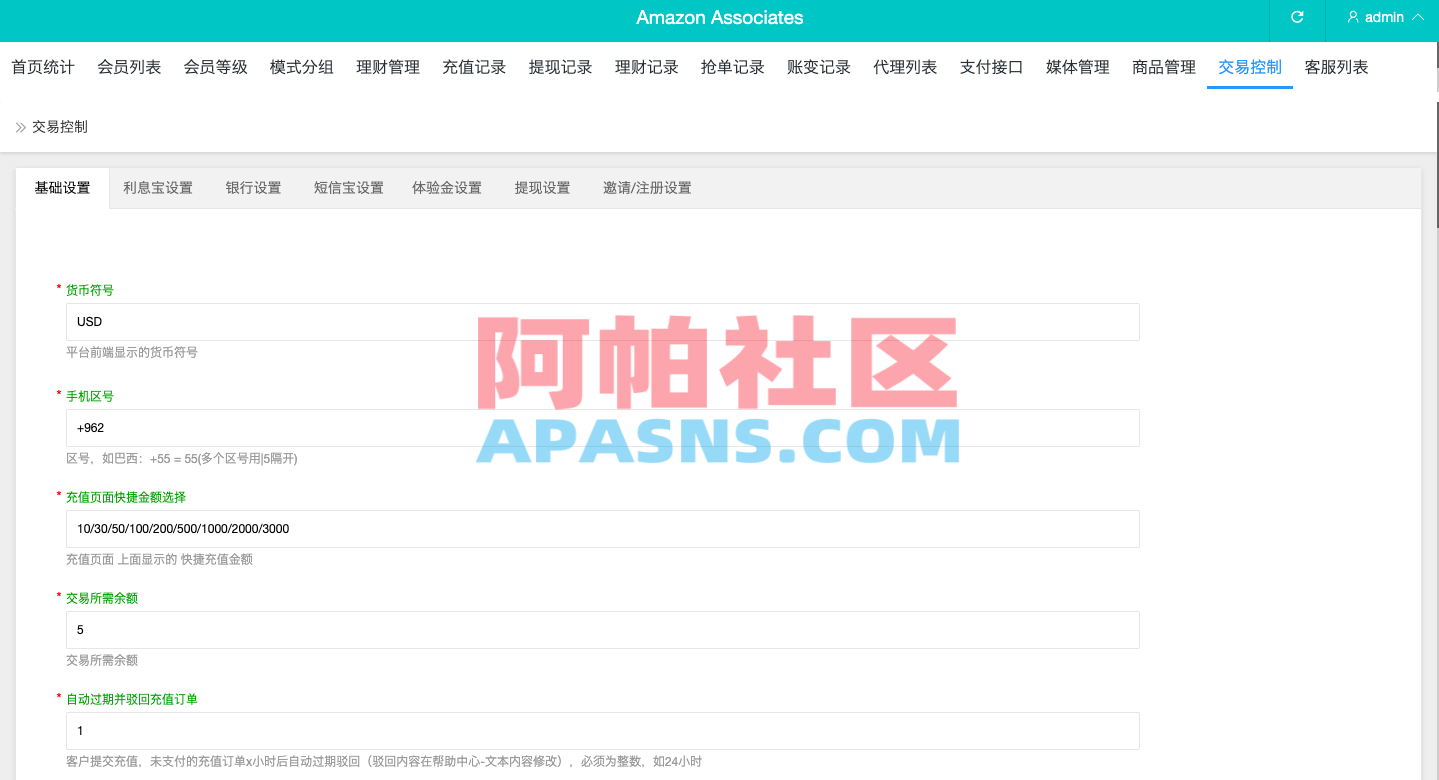Screen dimensions: 1439x780
Task: Click the breadcrumb double-chevron icon
Action: pos(21,127)
